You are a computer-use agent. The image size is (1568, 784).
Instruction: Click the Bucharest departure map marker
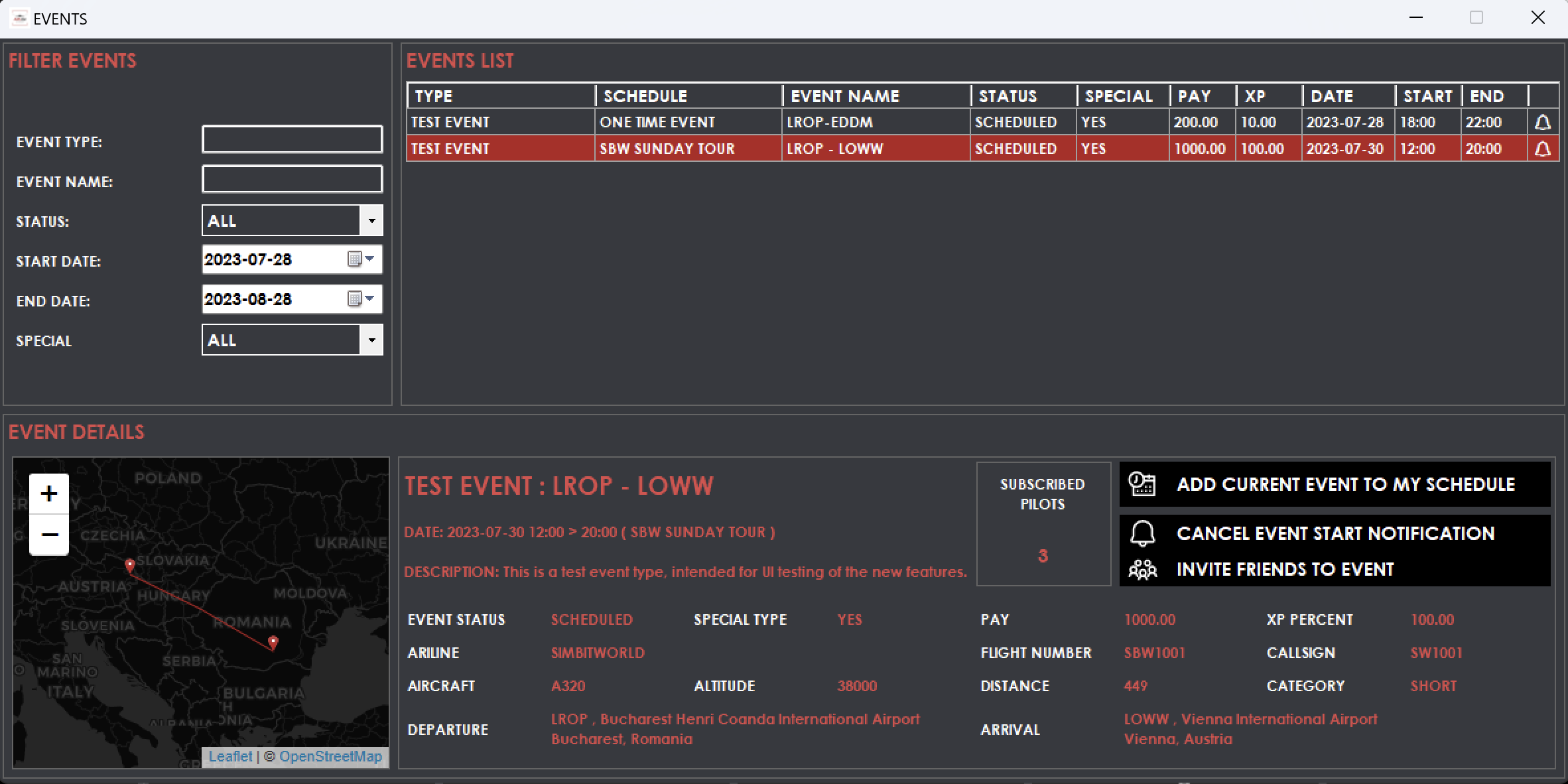tap(273, 642)
